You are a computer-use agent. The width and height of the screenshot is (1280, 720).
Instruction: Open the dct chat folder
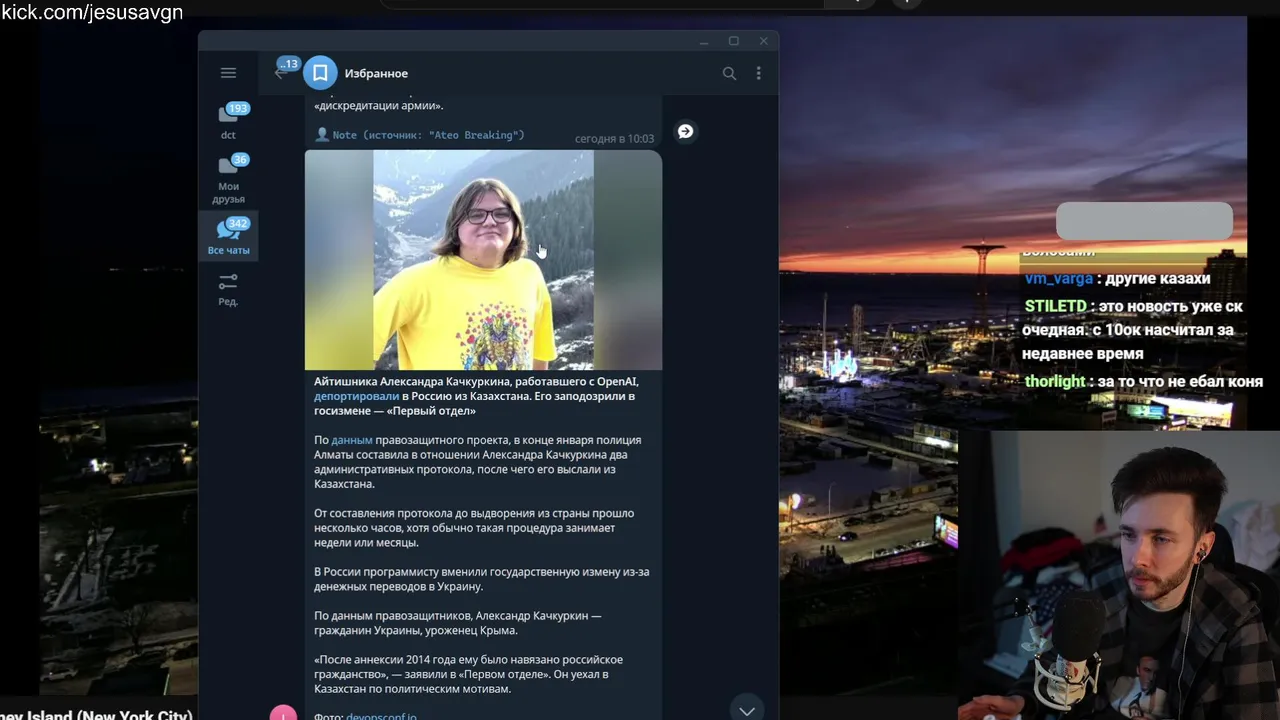[228, 121]
